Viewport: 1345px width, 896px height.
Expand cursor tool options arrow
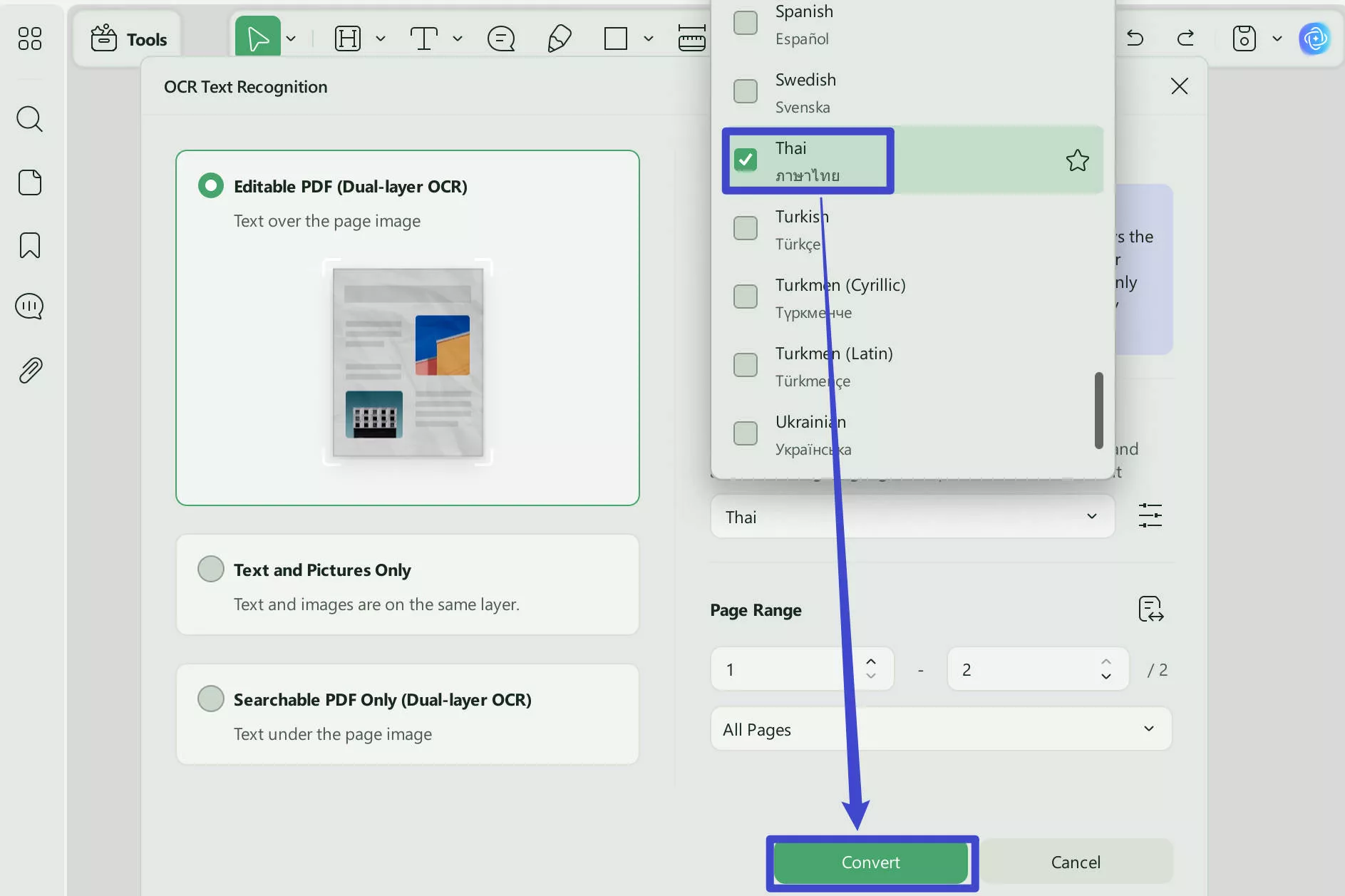point(291,38)
